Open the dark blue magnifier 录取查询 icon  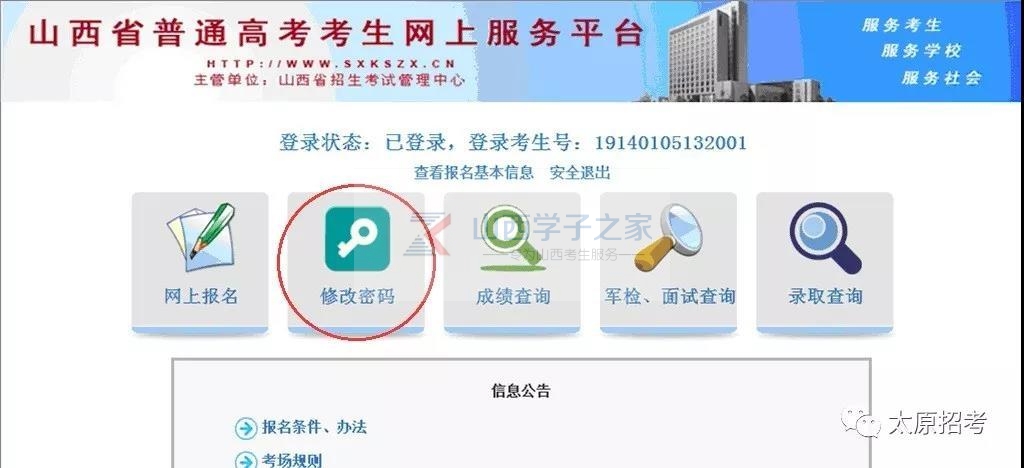[x=825, y=238]
